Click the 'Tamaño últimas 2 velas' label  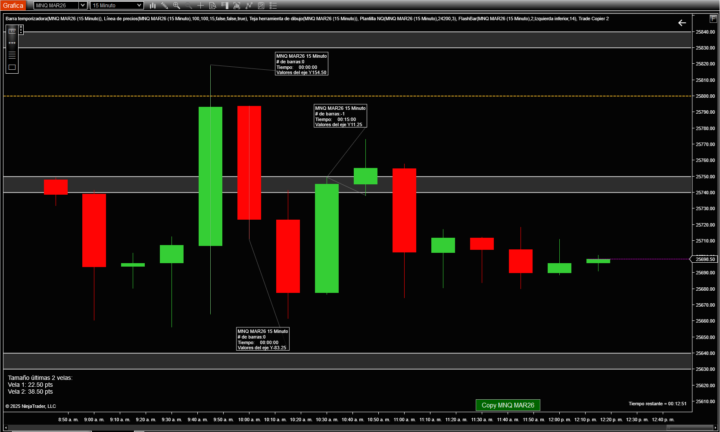[40, 377]
